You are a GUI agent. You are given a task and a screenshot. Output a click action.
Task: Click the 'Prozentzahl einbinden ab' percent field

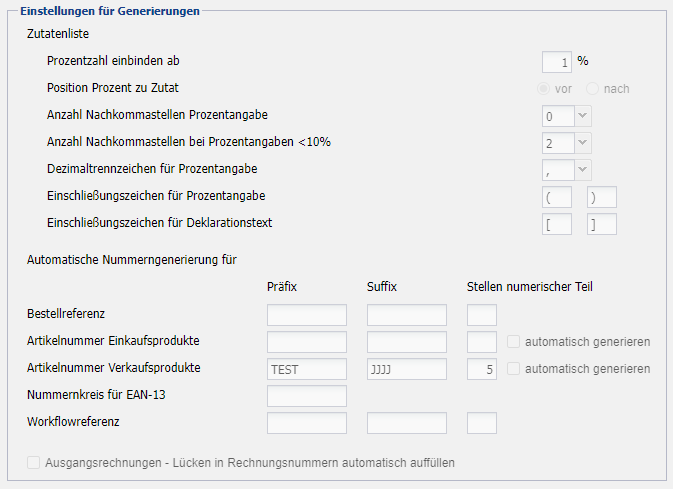click(557, 62)
